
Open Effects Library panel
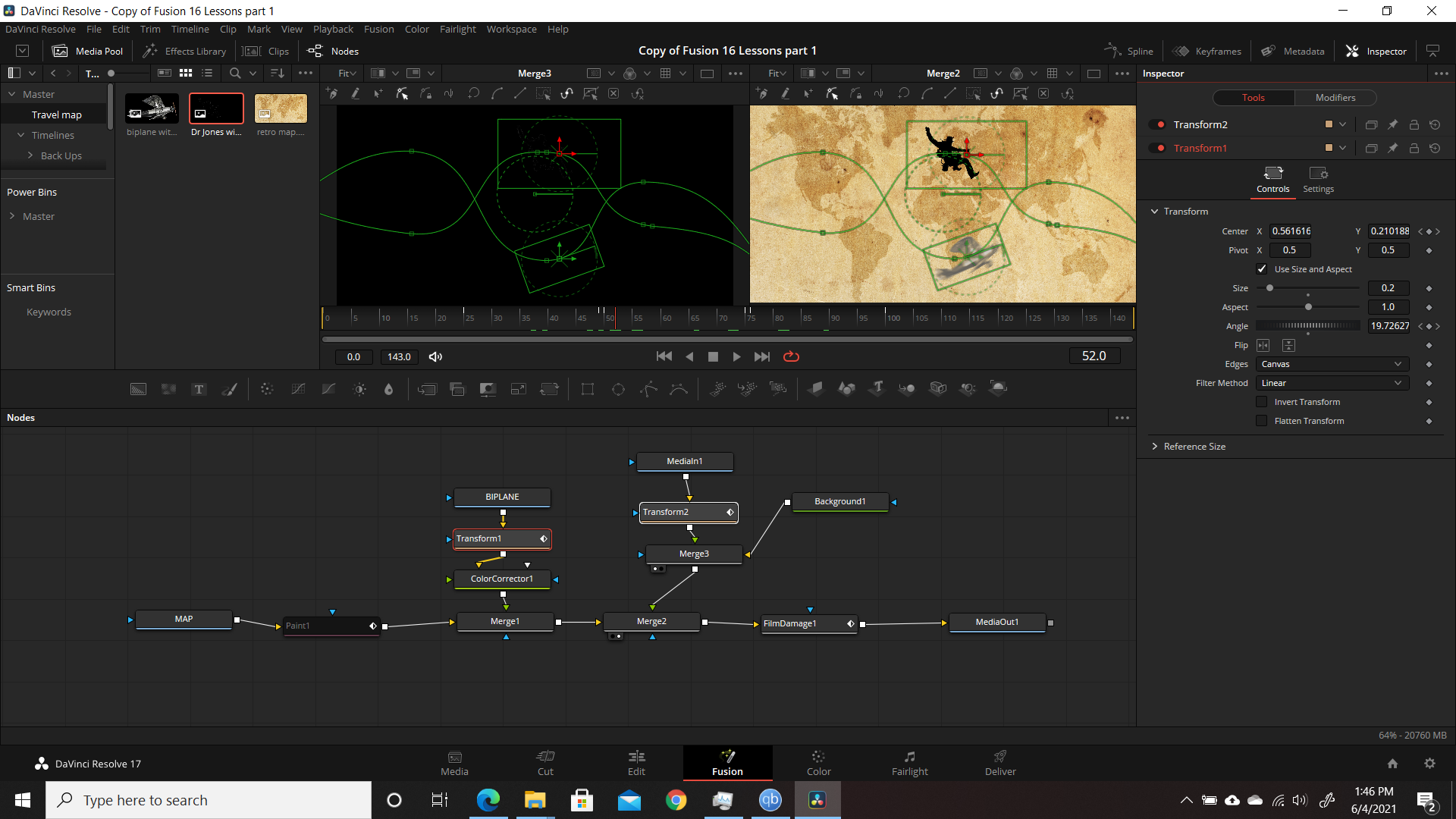click(x=185, y=51)
